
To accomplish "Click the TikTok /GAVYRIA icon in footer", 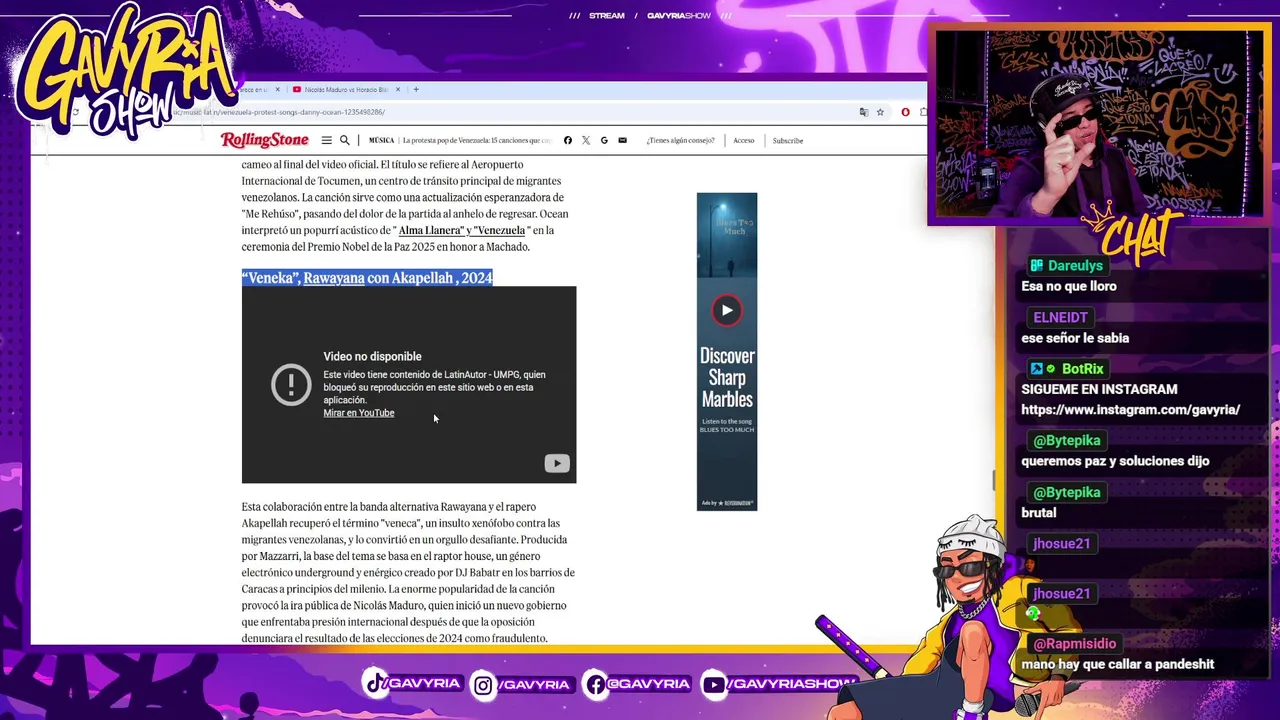I will pos(376,684).
